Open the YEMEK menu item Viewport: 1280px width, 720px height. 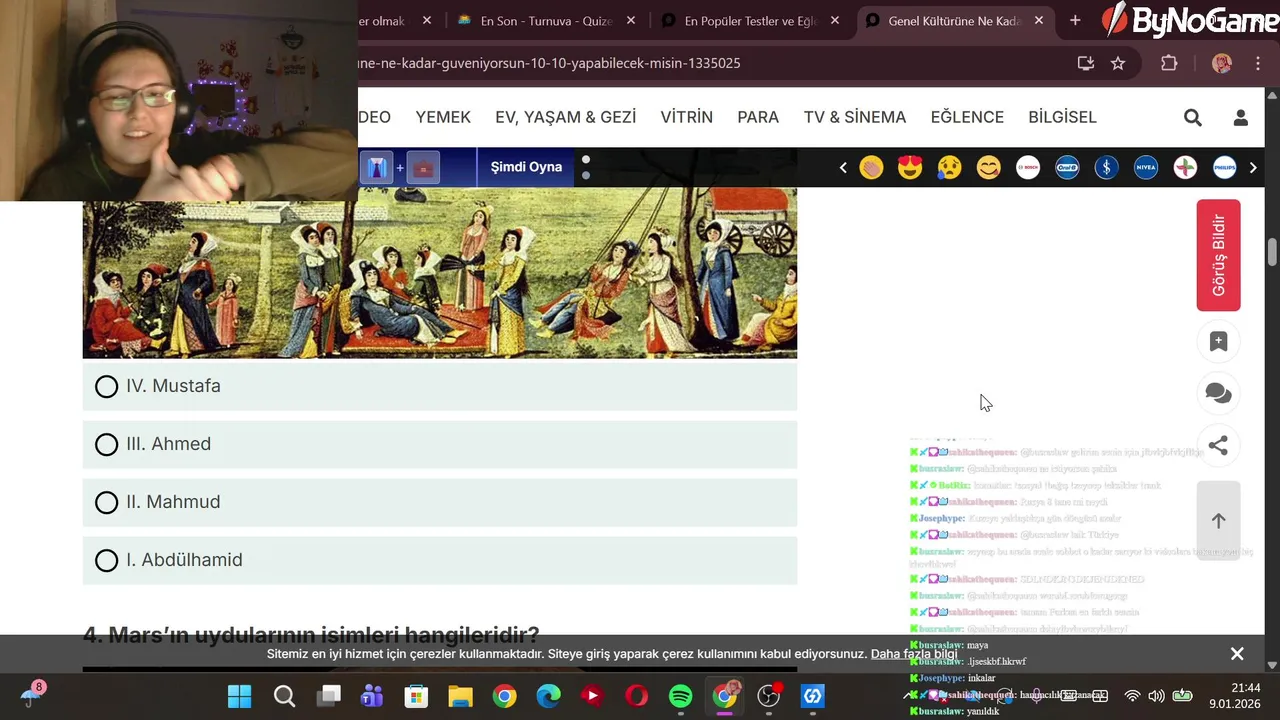(443, 117)
